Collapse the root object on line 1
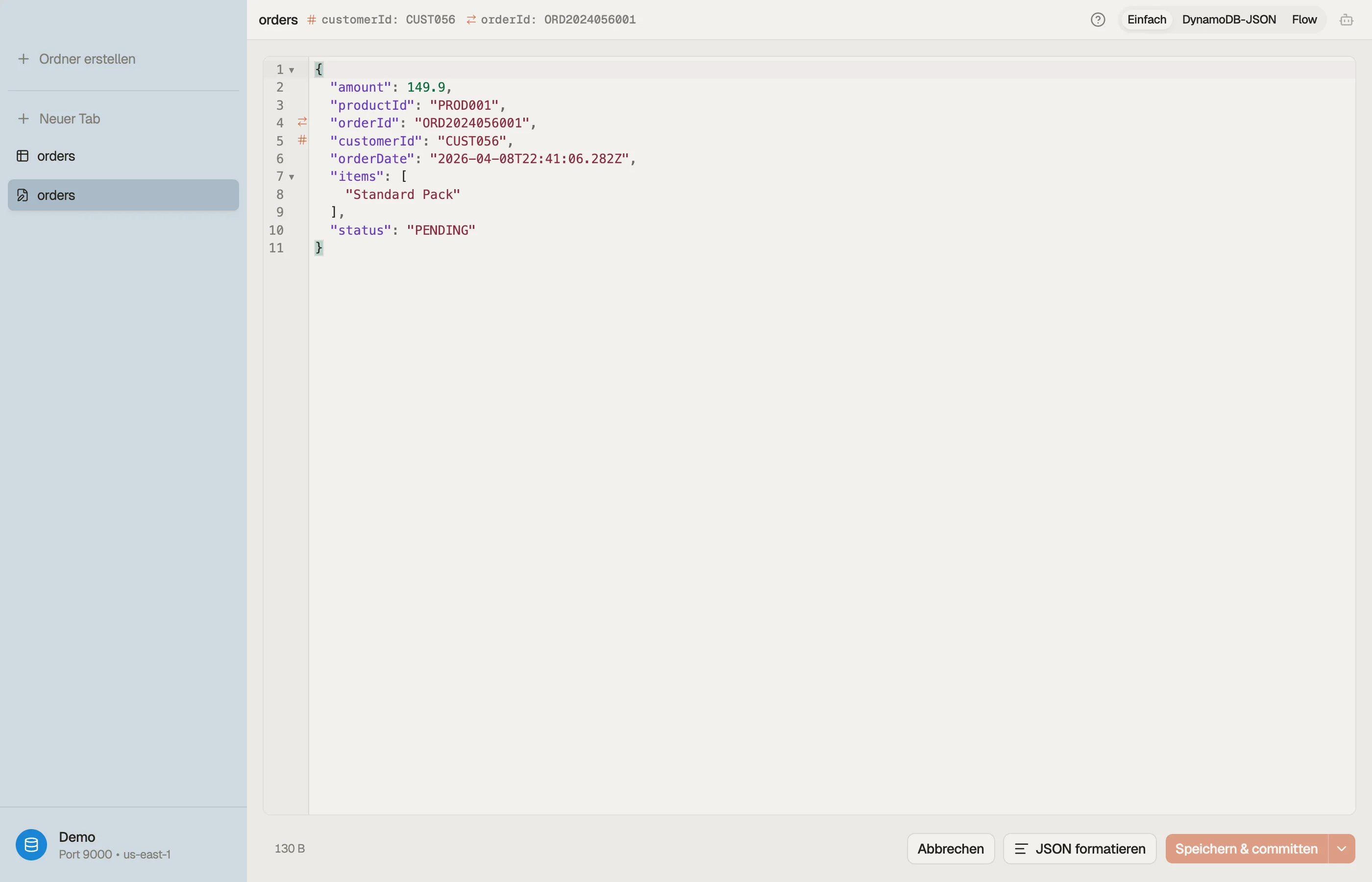Viewport: 1372px width, 882px height. 292,71
